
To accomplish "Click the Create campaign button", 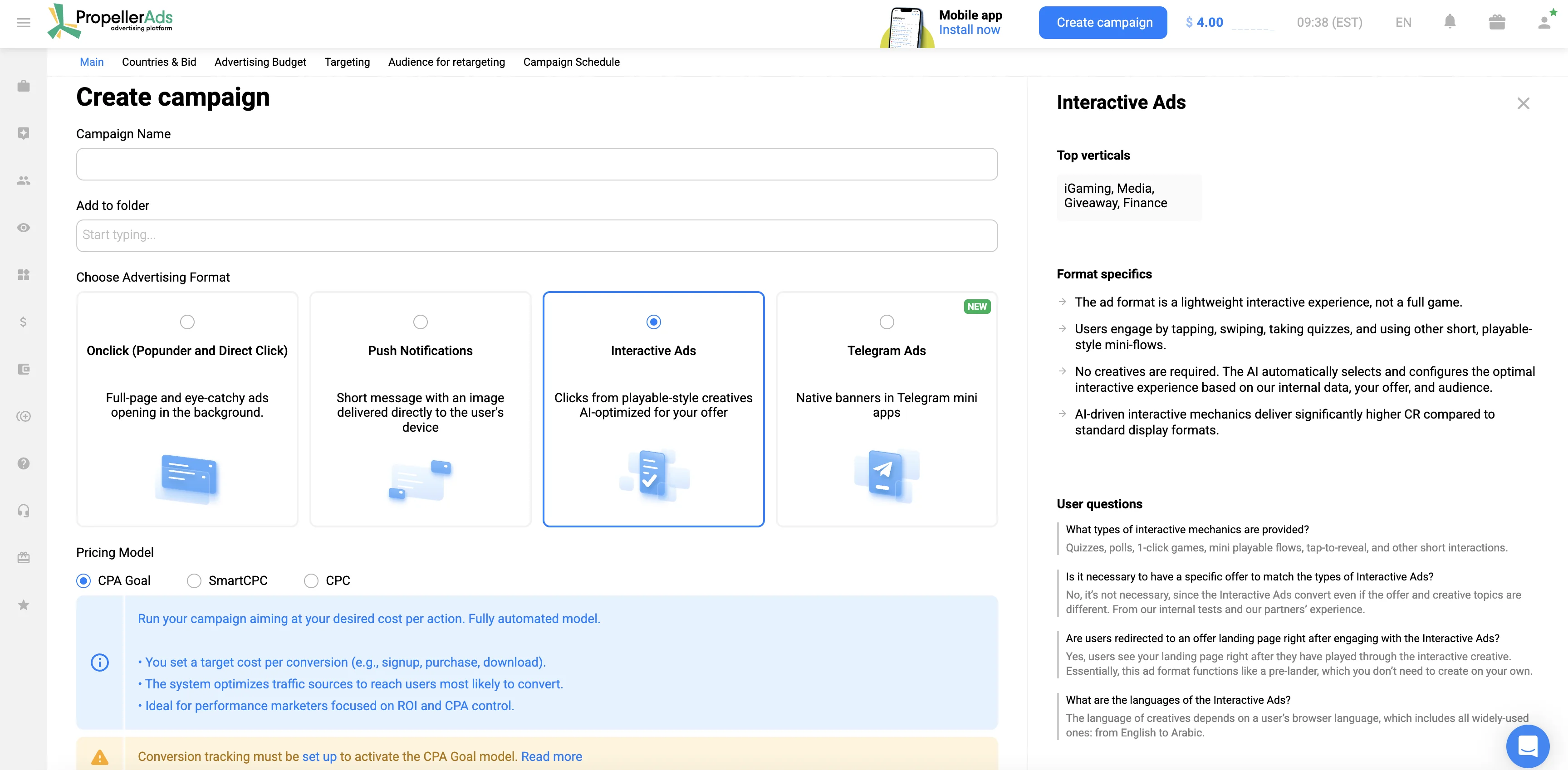I will (1103, 23).
